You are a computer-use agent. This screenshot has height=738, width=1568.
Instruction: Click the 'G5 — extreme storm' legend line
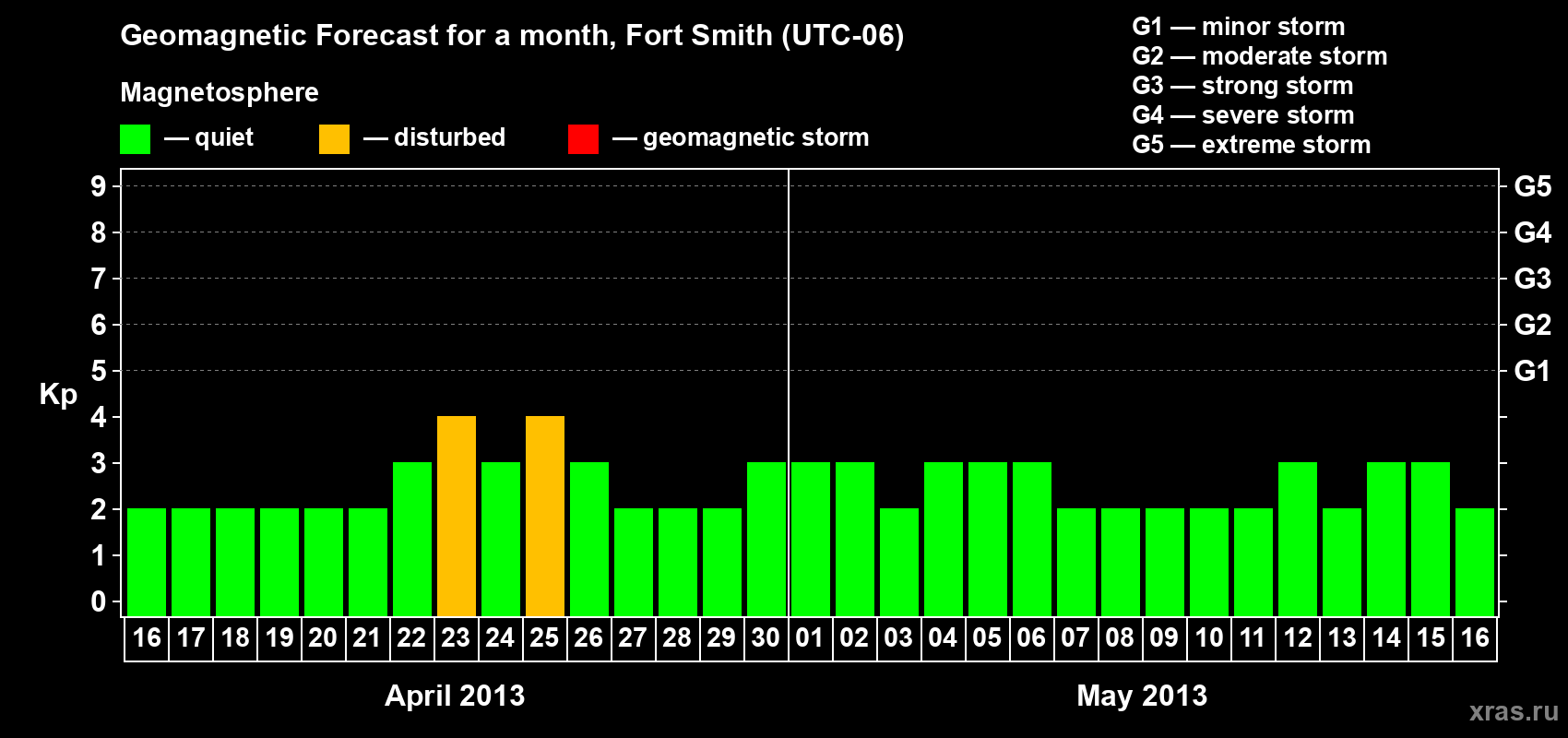[x=1251, y=145]
